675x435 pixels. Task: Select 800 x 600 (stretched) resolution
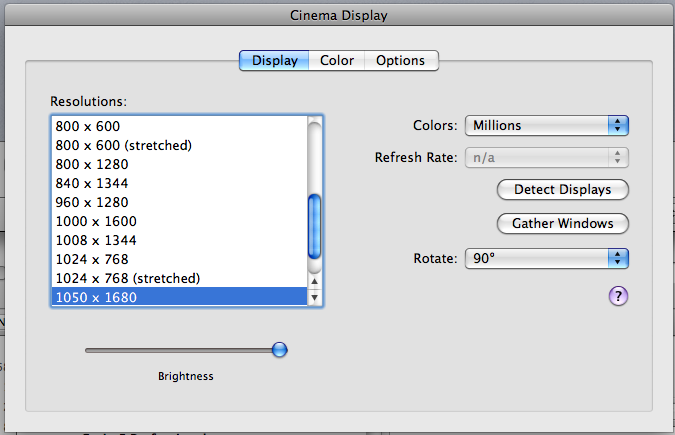180,145
